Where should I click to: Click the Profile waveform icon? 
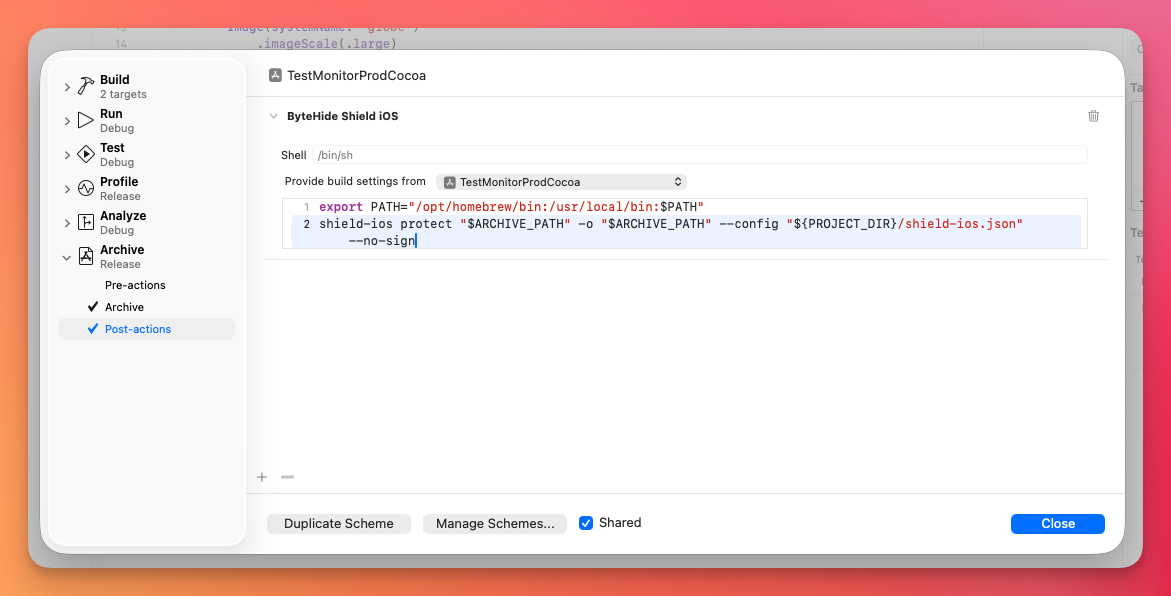pos(86,188)
